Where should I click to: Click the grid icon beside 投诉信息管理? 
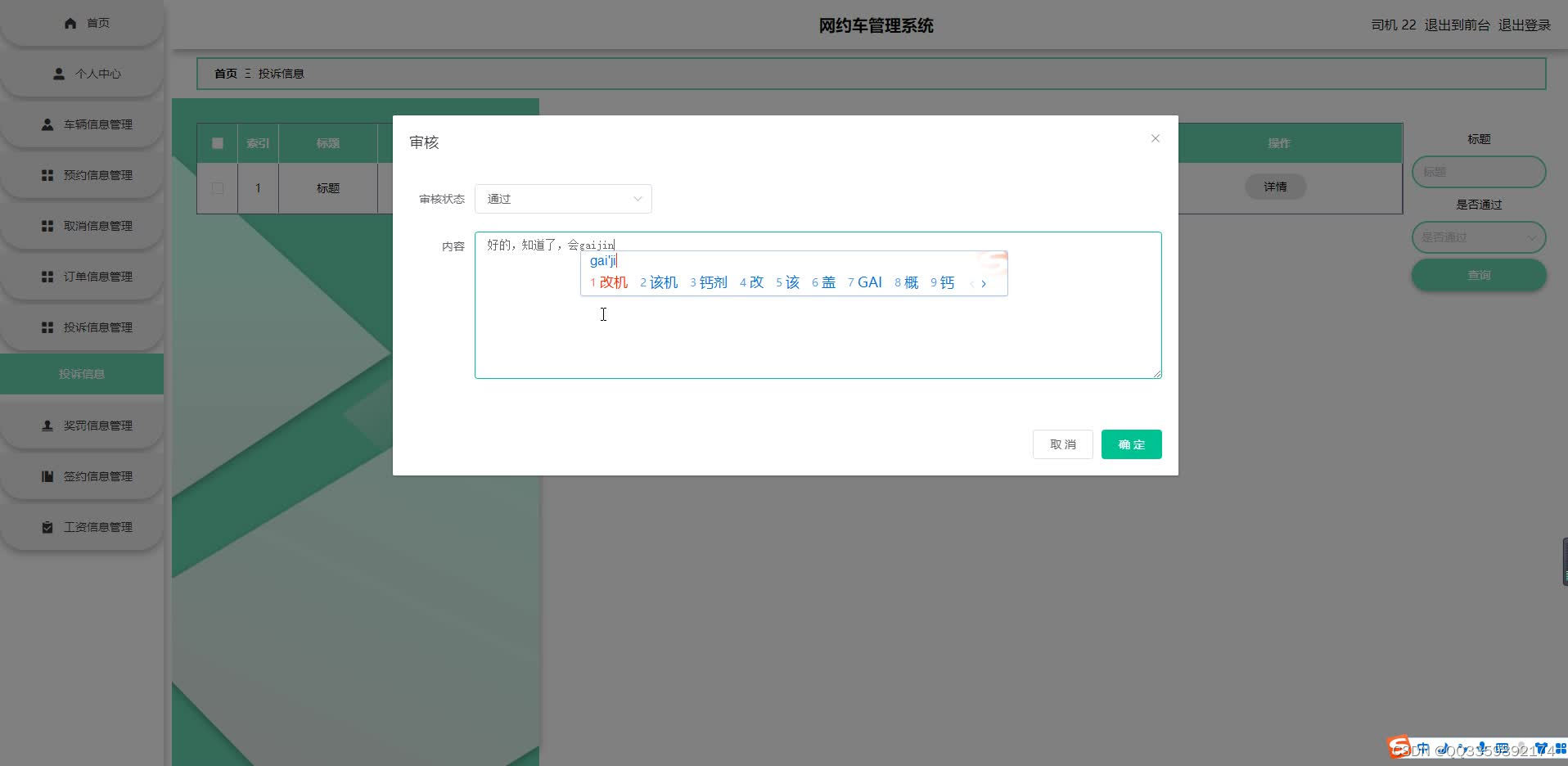(47, 327)
